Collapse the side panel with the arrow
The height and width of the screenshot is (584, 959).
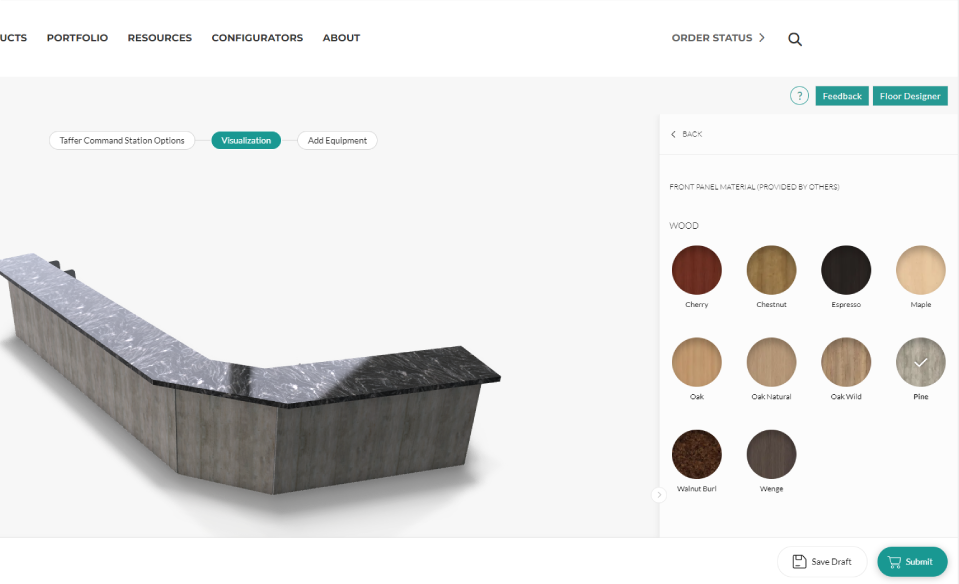tap(659, 495)
